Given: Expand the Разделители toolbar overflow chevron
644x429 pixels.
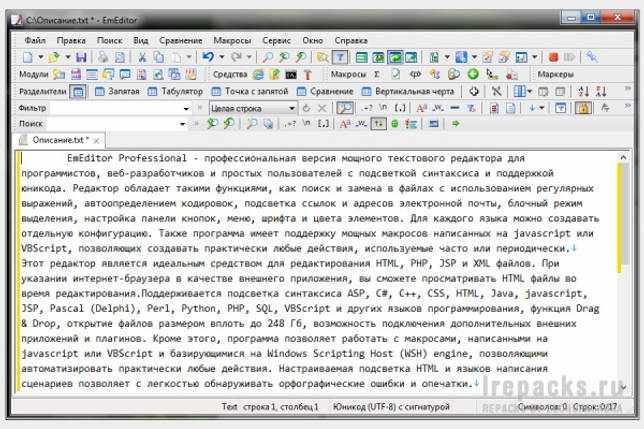Looking at the screenshot, I should click(x=627, y=89).
